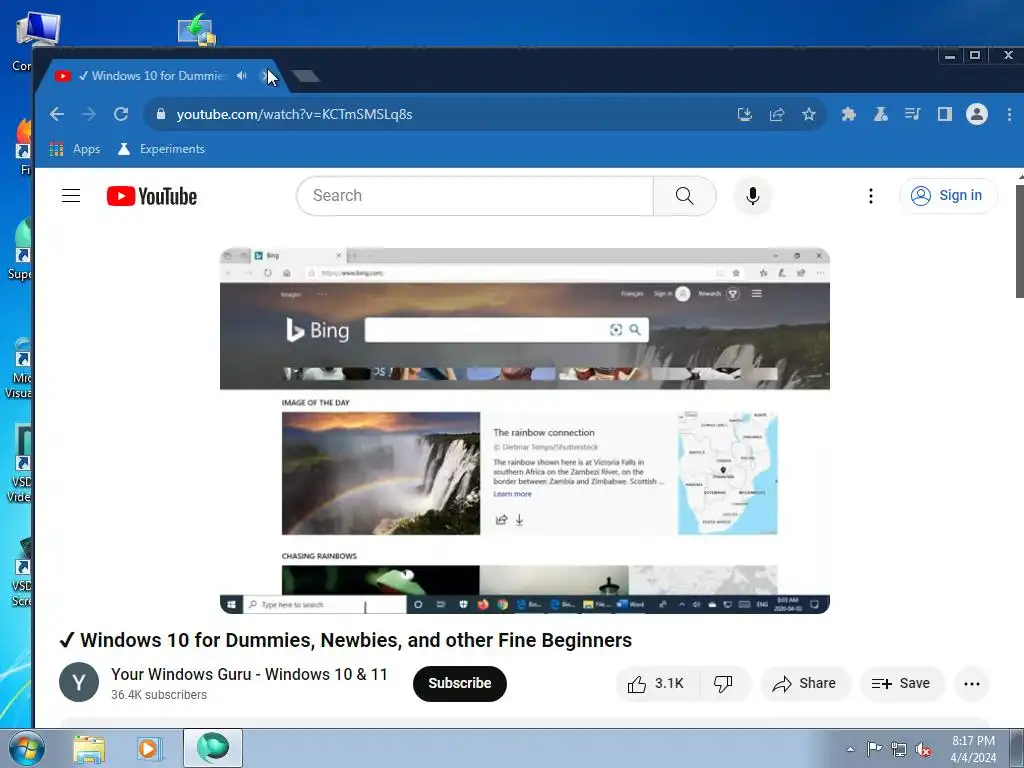This screenshot has width=1024, height=768.
Task: Open Chrome's three-dot menu
Action: [x=1009, y=114]
